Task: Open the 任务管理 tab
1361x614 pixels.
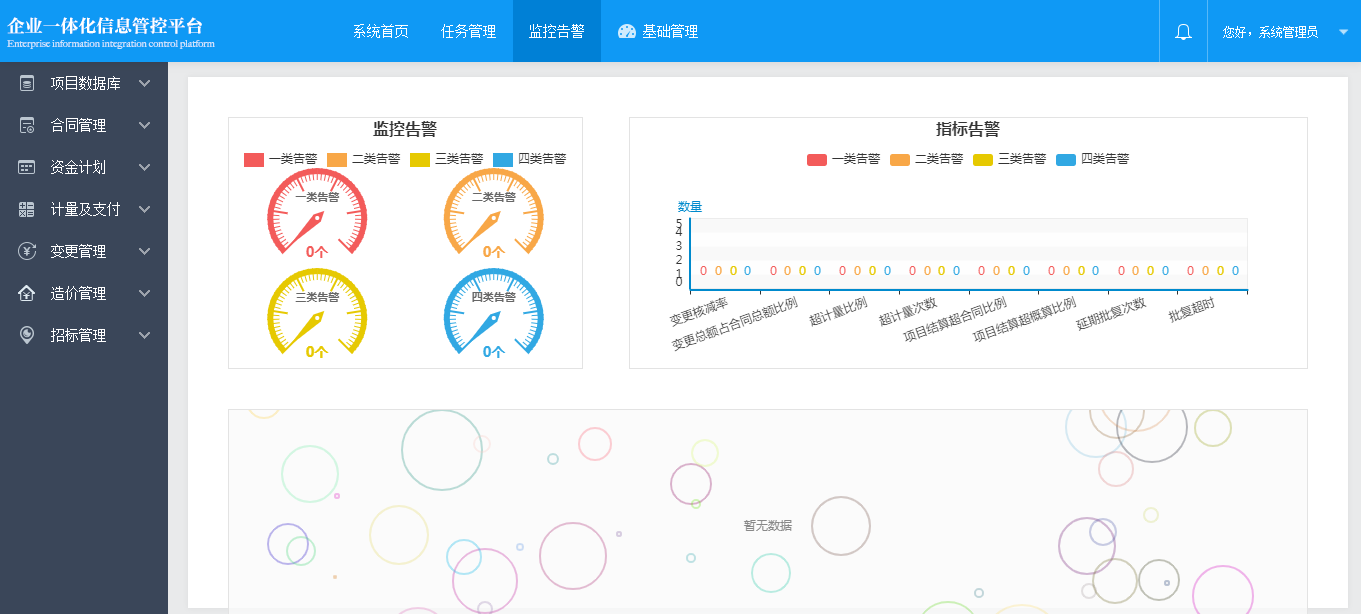Action: tap(469, 31)
